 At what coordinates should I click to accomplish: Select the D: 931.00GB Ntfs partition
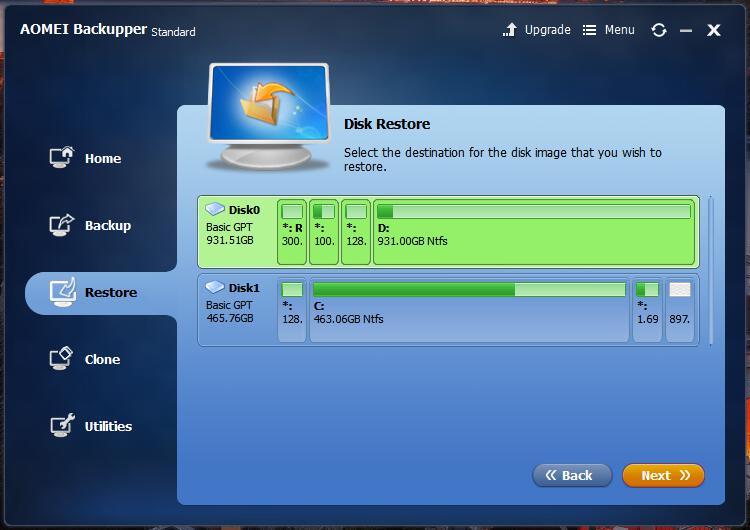coord(534,232)
